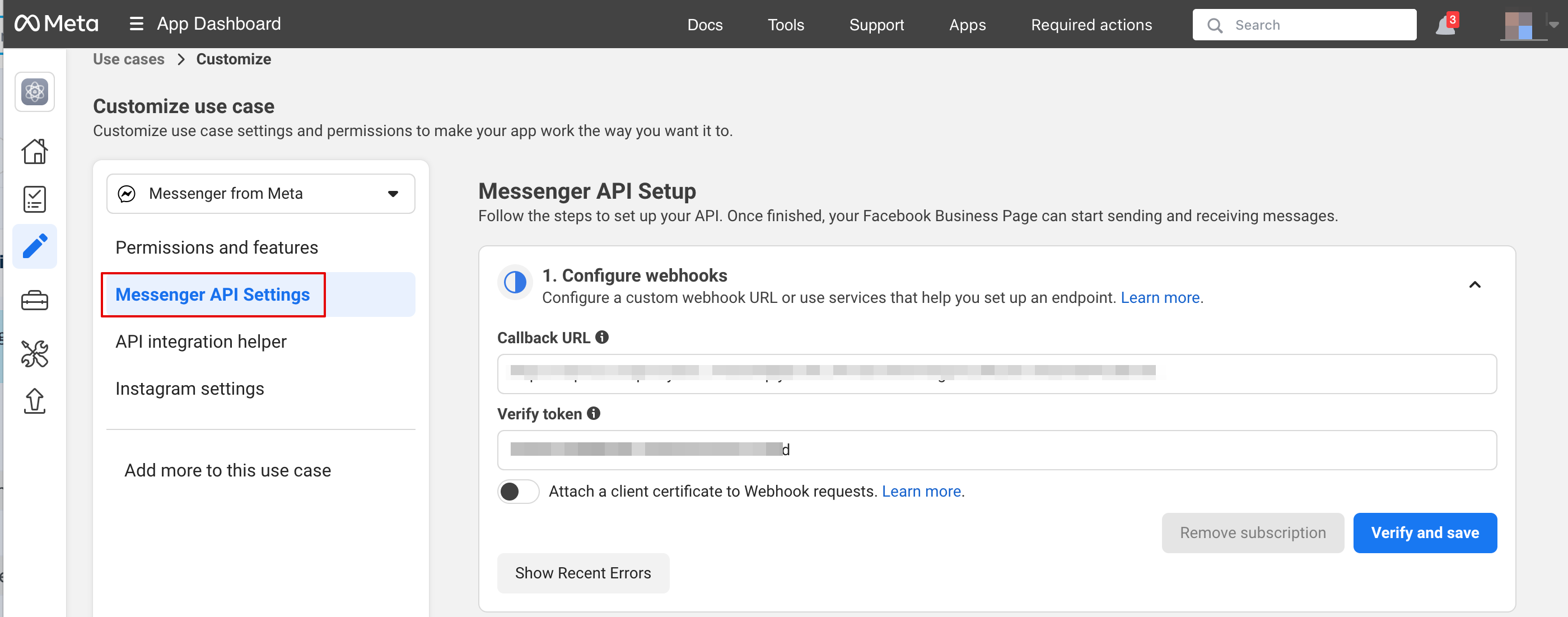Toggle the client certificate switch
The width and height of the screenshot is (1568, 617).
[x=518, y=491]
